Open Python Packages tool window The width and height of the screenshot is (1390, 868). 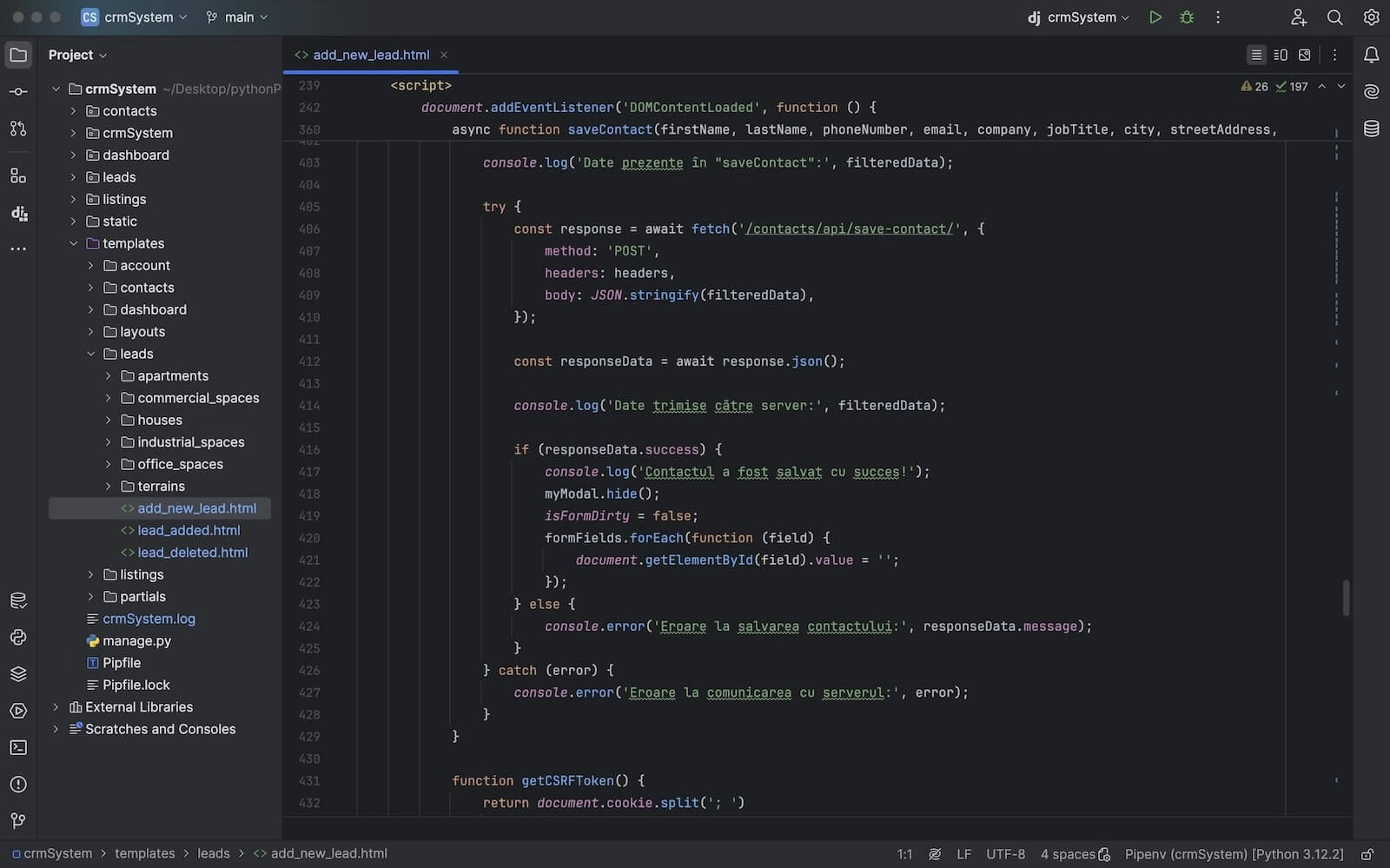coord(18,674)
